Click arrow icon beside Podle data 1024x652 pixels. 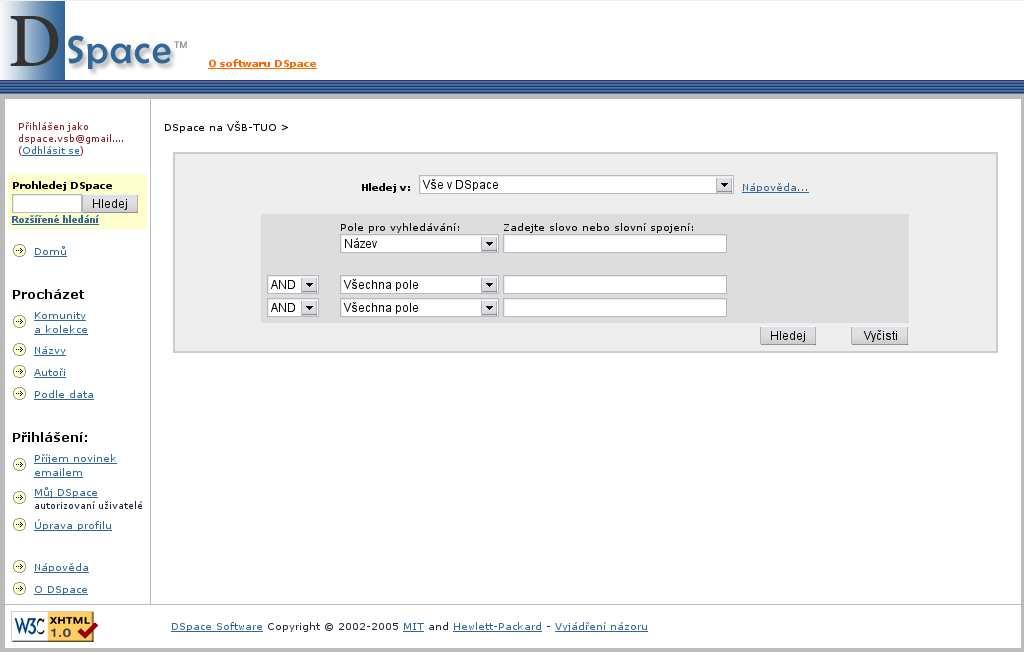click(x=20, y=393)
